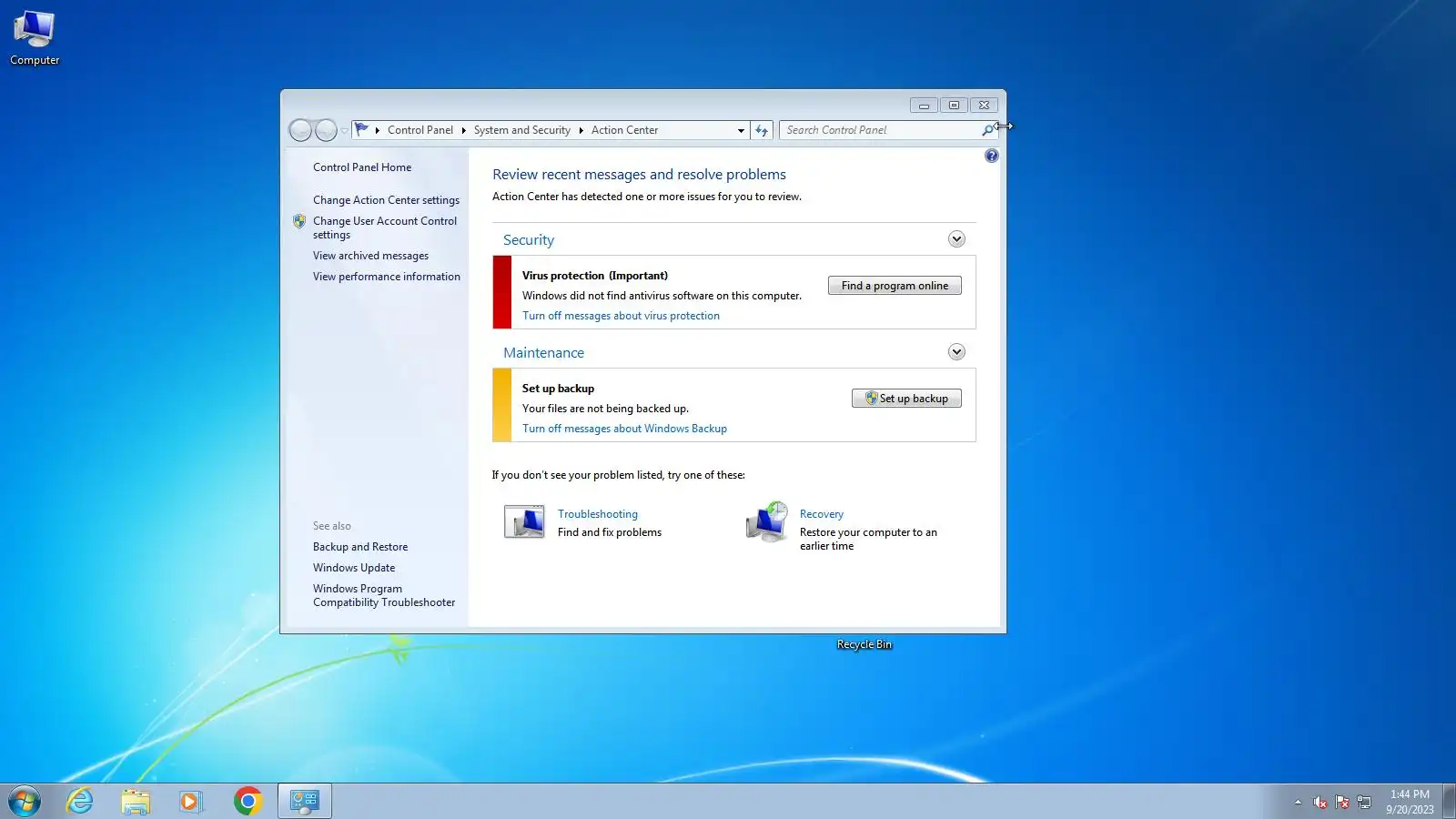Open Windows Update link

[354, 568]
